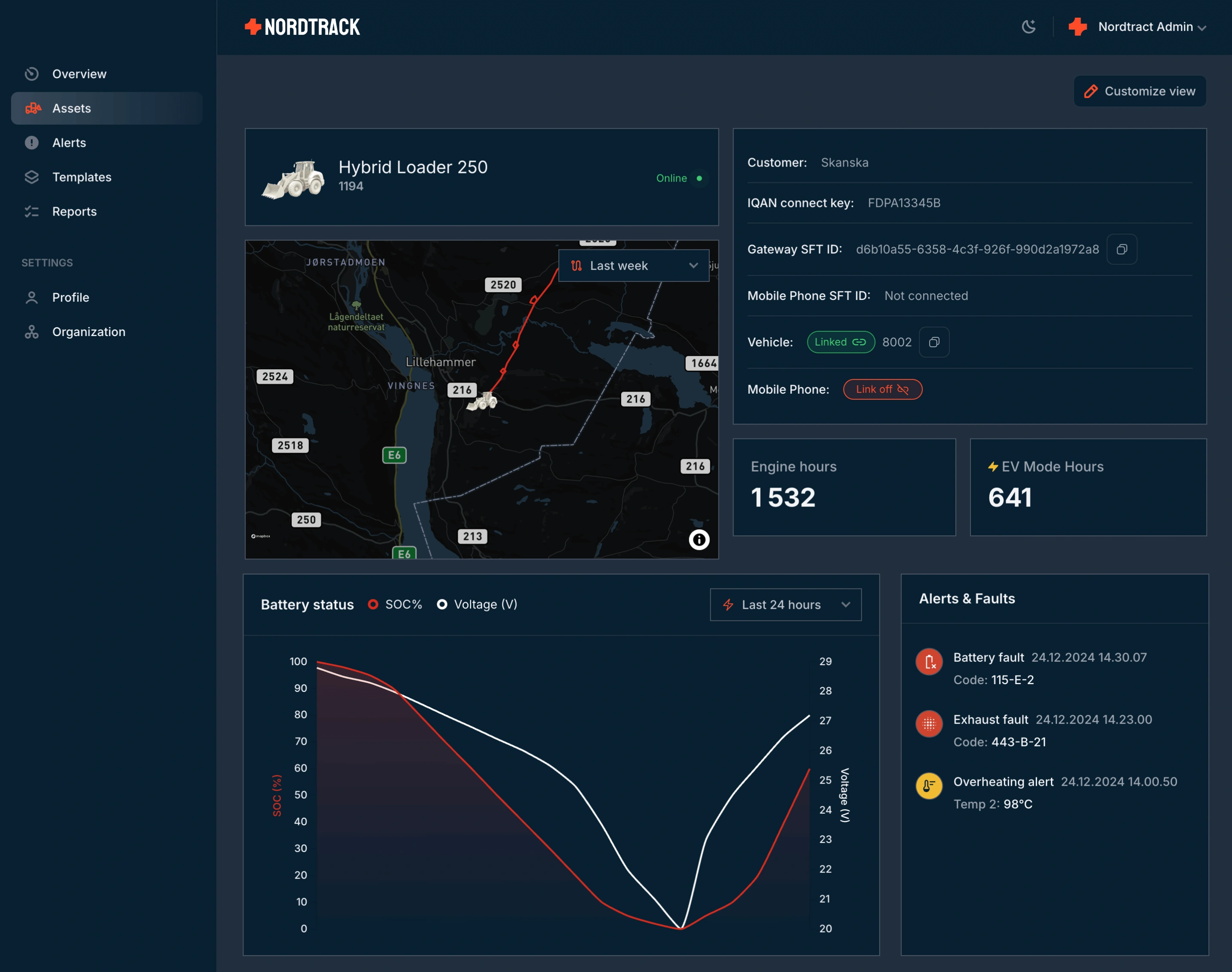Viewport: 1232px width, 972px height.
Task: Click the asset number 1194
Action: point(351,186)
